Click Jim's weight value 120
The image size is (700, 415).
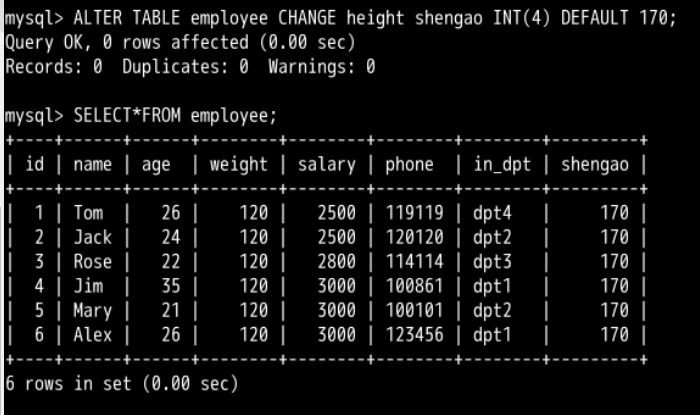tap(254, 286)
